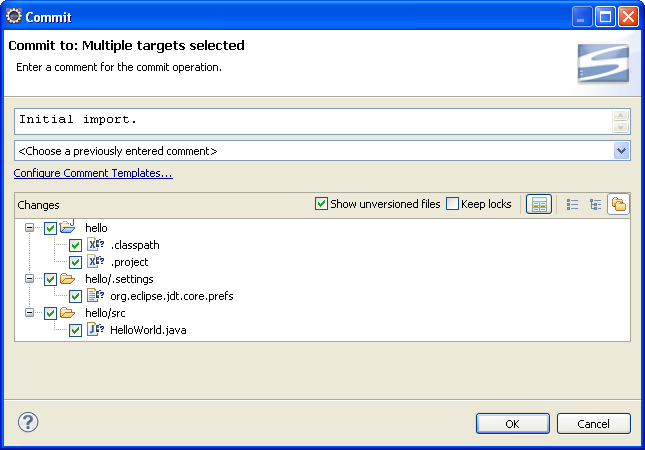Viewport: 645px width, 450px height.
Task: Click the HelloWorld.java file icon
Action: pyautogui.click(x=95, y=330)
